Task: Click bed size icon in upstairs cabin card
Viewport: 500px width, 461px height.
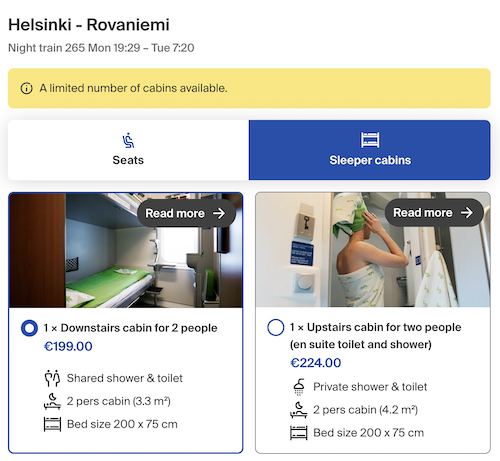Action: (x=299, y=433)
